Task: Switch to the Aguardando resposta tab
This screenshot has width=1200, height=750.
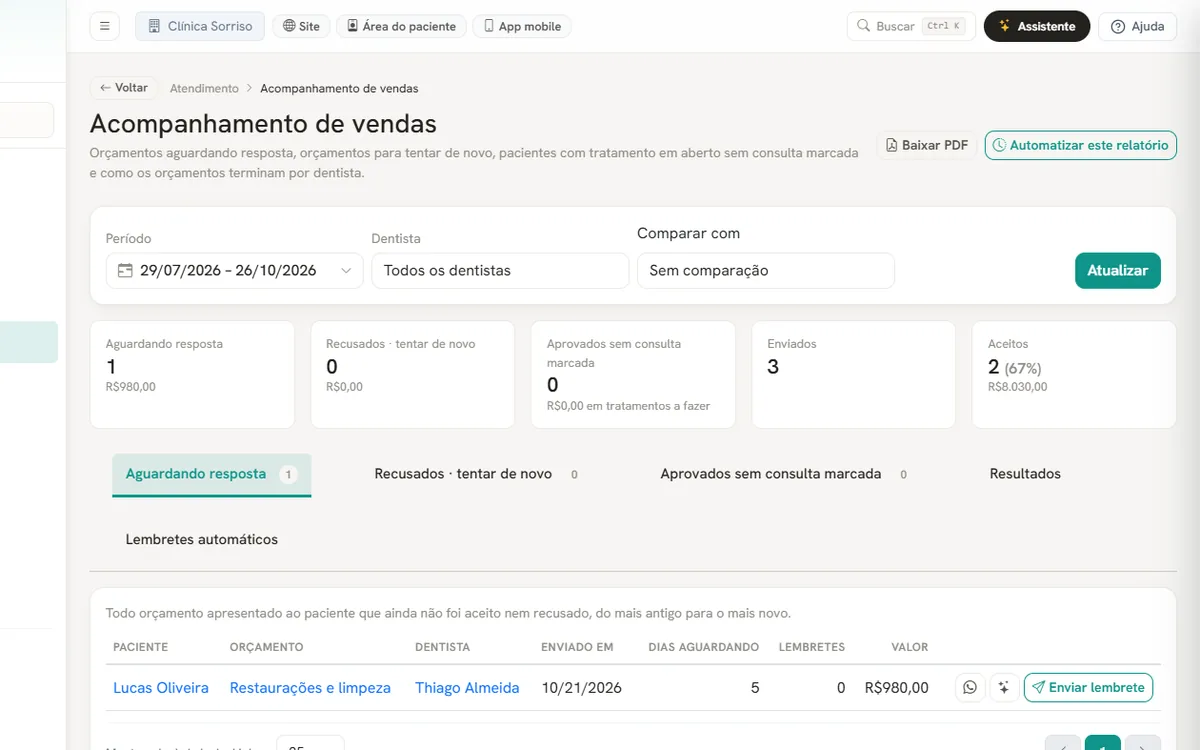Action: (211, 474)
